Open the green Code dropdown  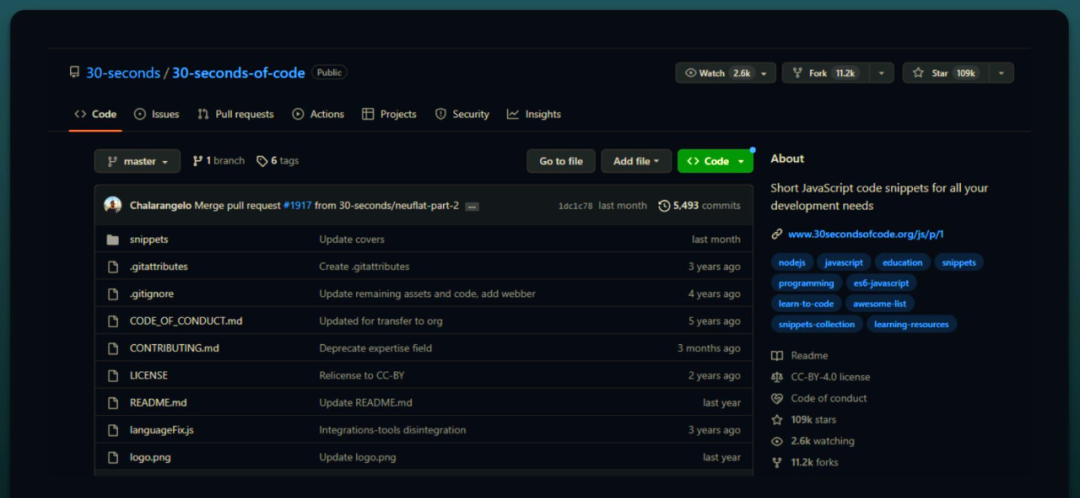coord(715,161)
